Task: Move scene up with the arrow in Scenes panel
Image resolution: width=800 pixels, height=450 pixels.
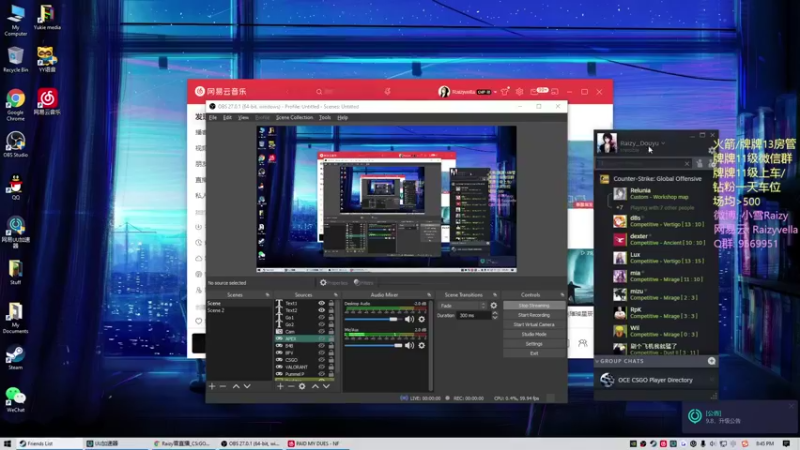Action: (x=236, y=386)
